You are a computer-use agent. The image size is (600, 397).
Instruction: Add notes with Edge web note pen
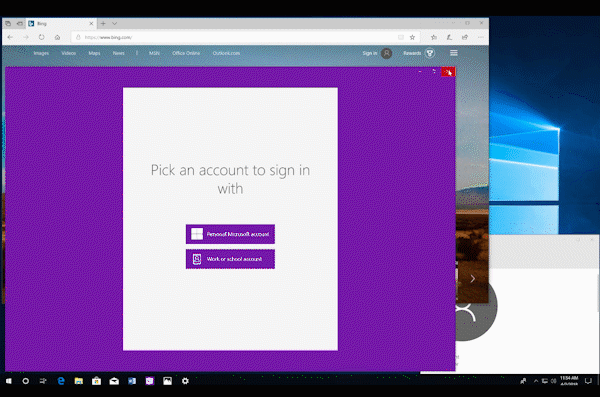449,37
